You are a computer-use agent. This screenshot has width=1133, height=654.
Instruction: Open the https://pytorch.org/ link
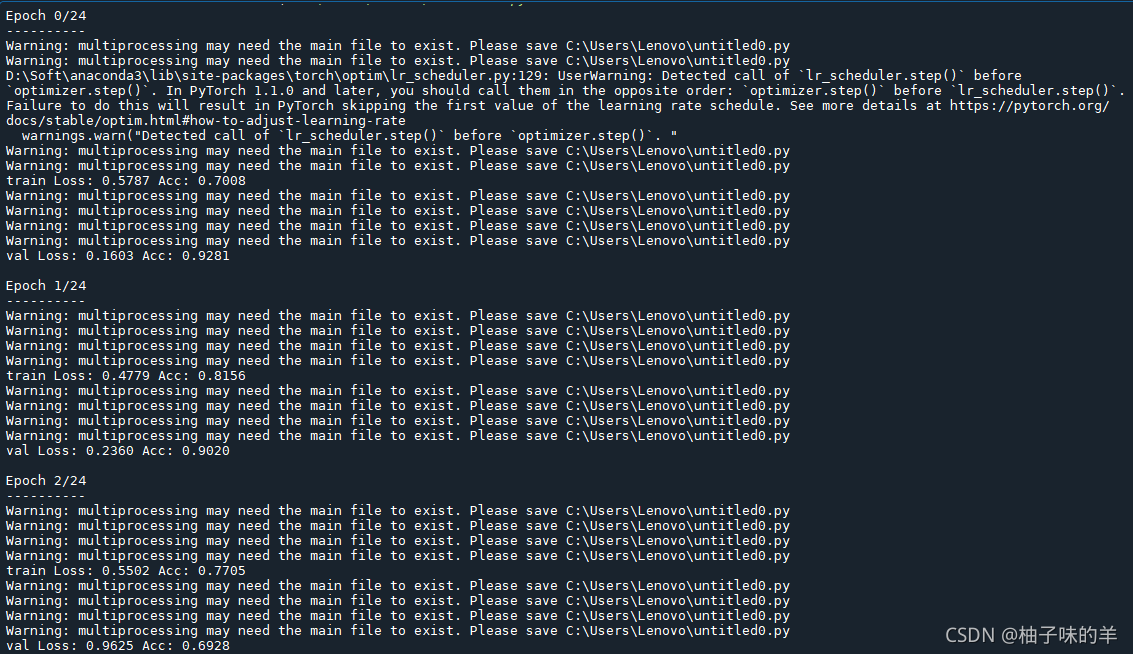(x=1028, y=106)
